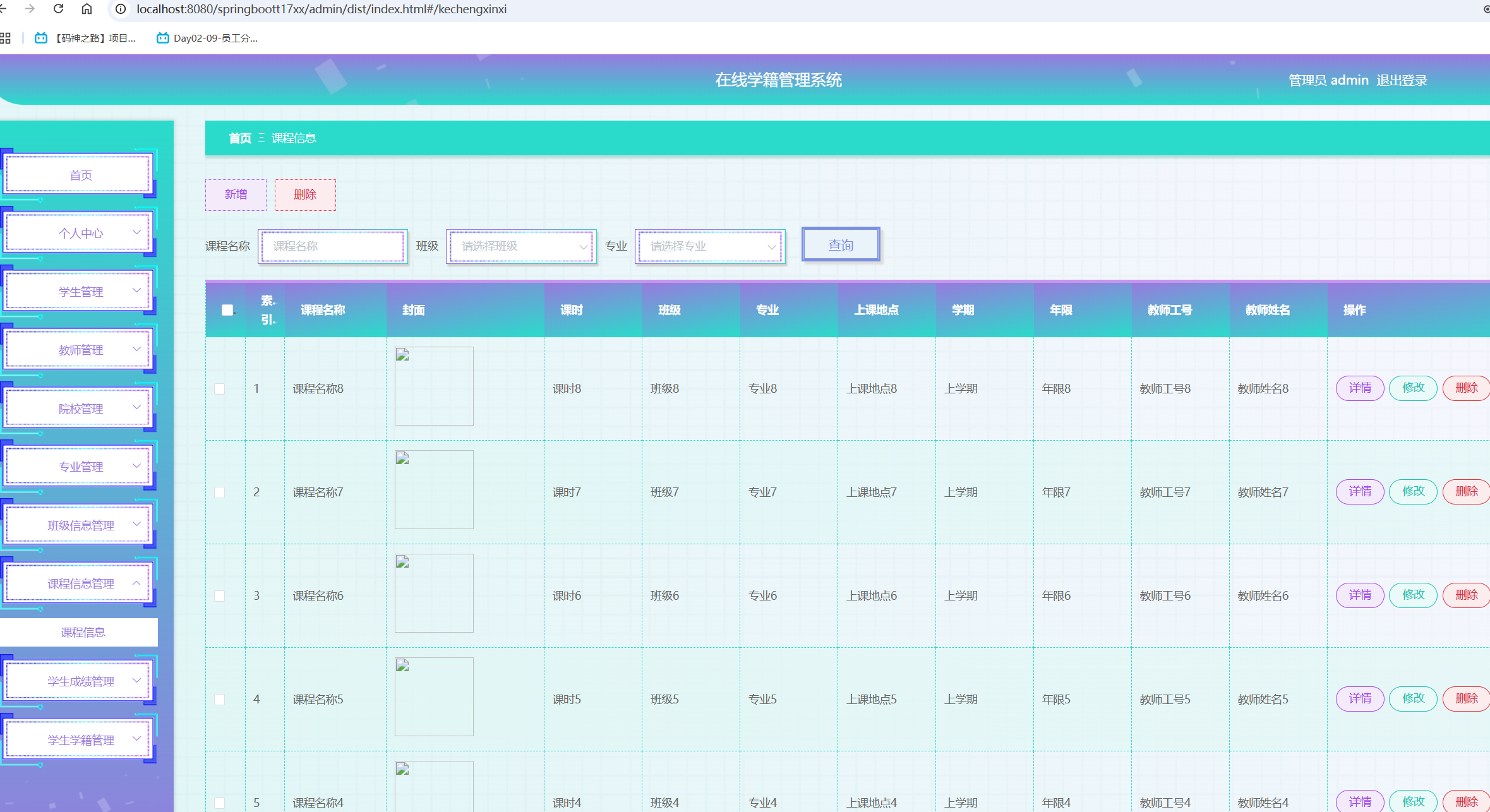Screen dimensions: 1490x812
Task: Click cell text 教师姓名6
Action: click(x=1263, y=596)
